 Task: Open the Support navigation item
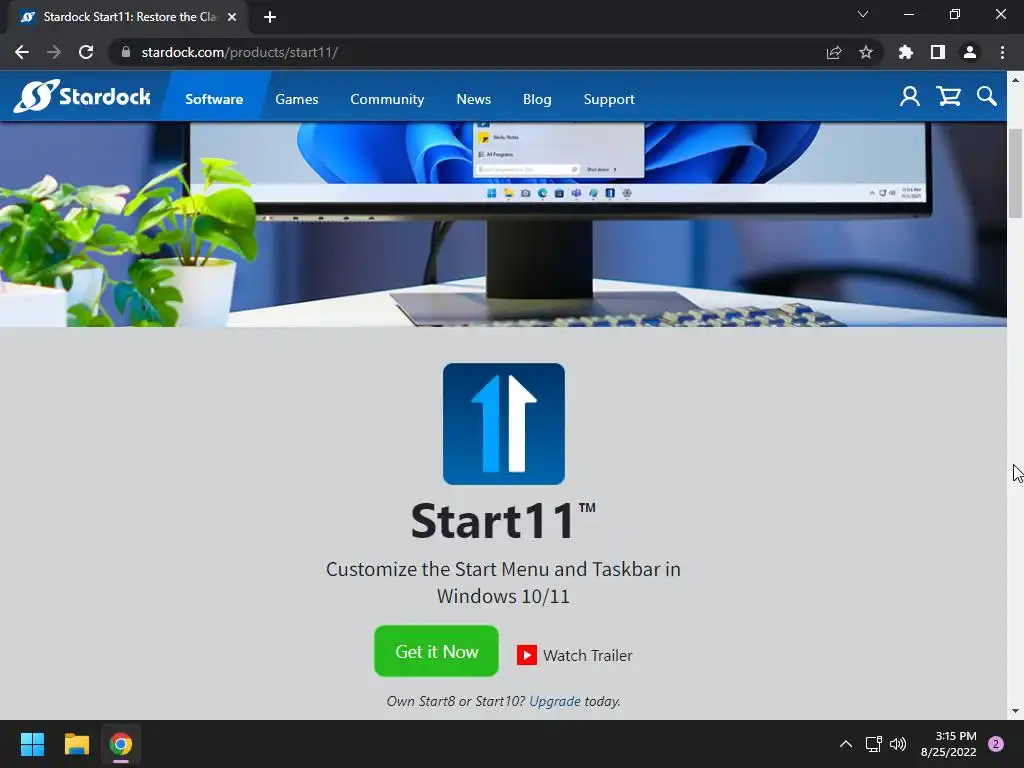coord(609,99)
